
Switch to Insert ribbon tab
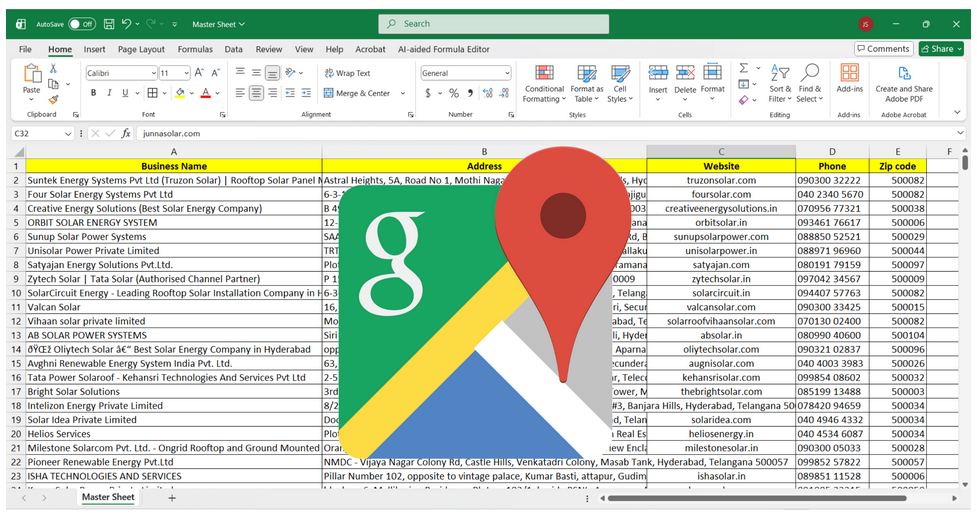(x=95, y=49)
